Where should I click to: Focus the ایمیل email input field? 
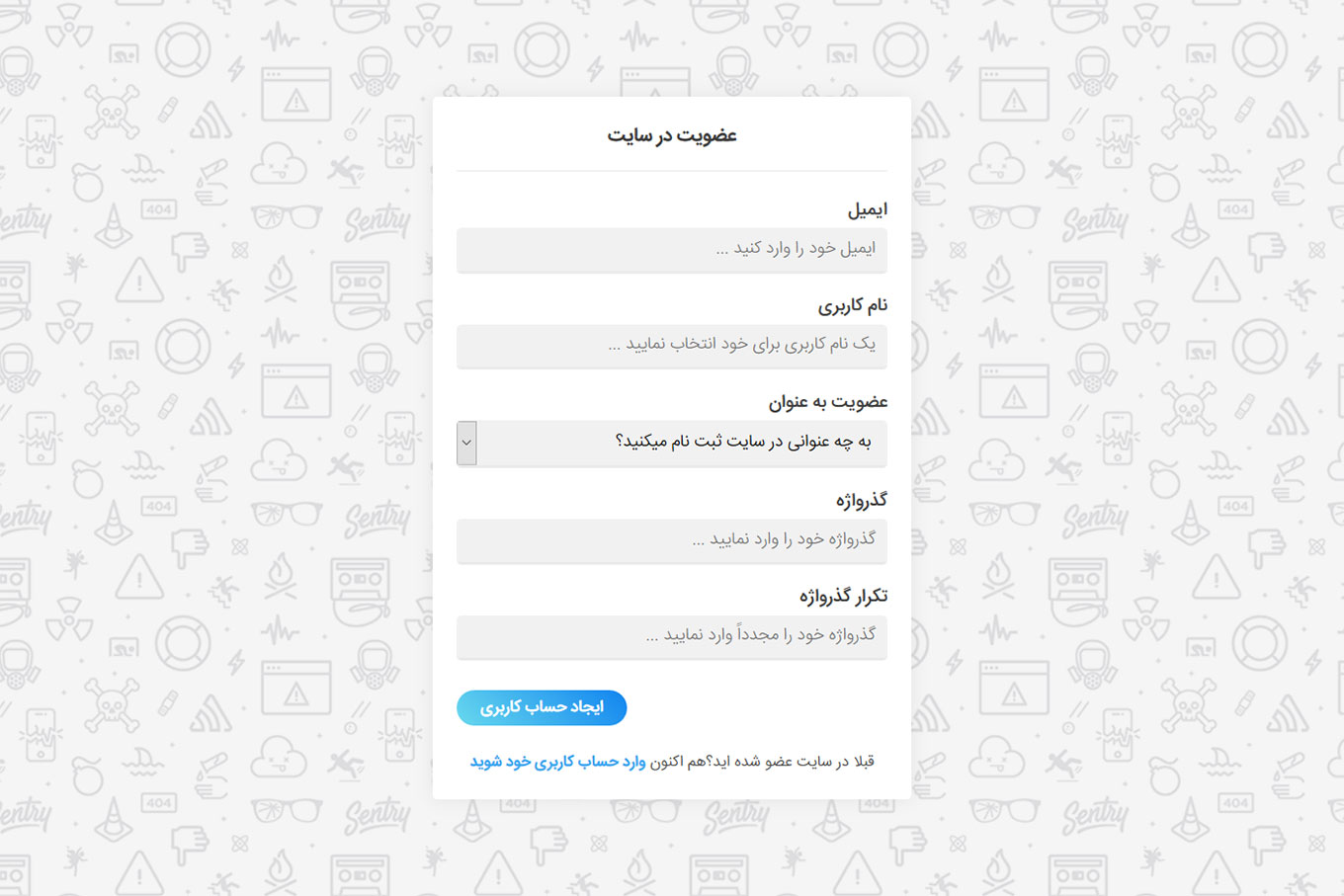point(671,250)
